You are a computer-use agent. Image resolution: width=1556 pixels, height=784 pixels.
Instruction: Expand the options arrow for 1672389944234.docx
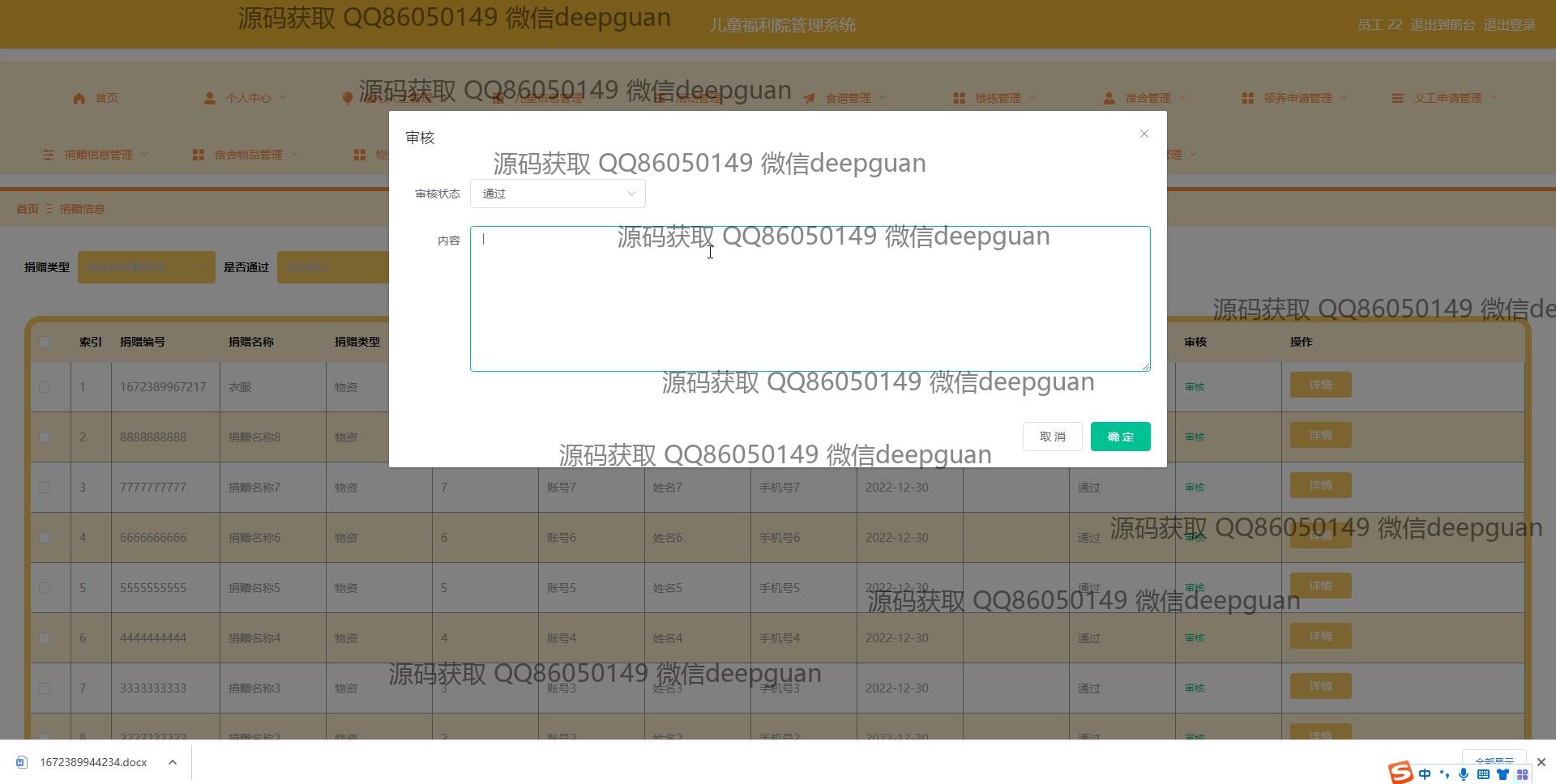173,762
